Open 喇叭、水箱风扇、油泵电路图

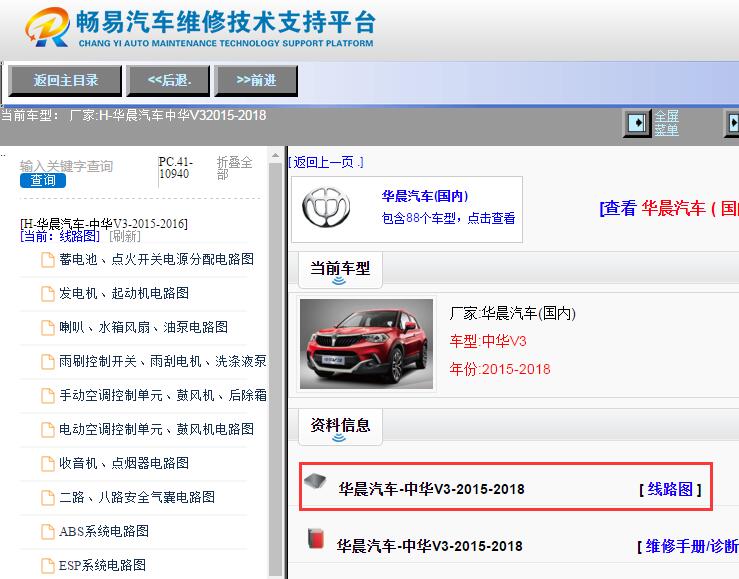click(143, 327)
